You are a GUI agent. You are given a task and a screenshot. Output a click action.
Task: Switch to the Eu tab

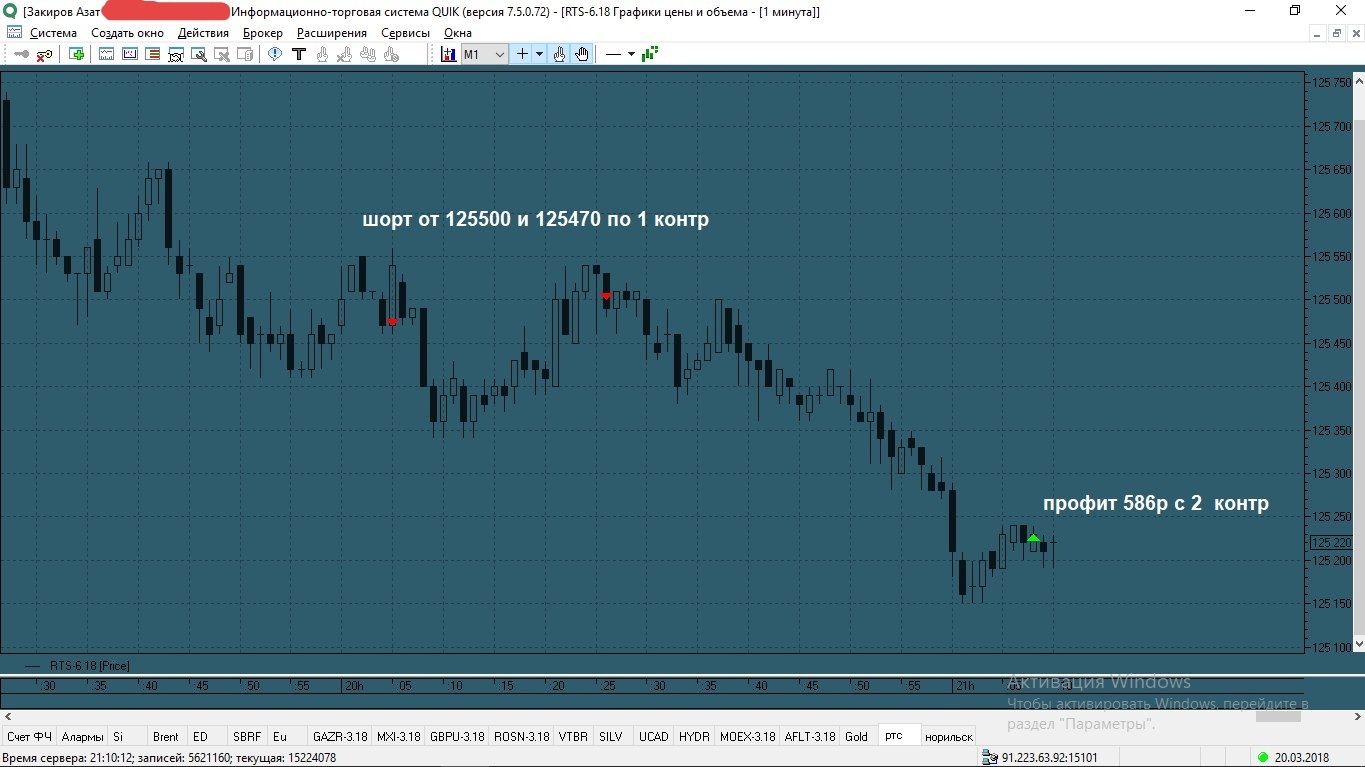(x=287, y=736)
